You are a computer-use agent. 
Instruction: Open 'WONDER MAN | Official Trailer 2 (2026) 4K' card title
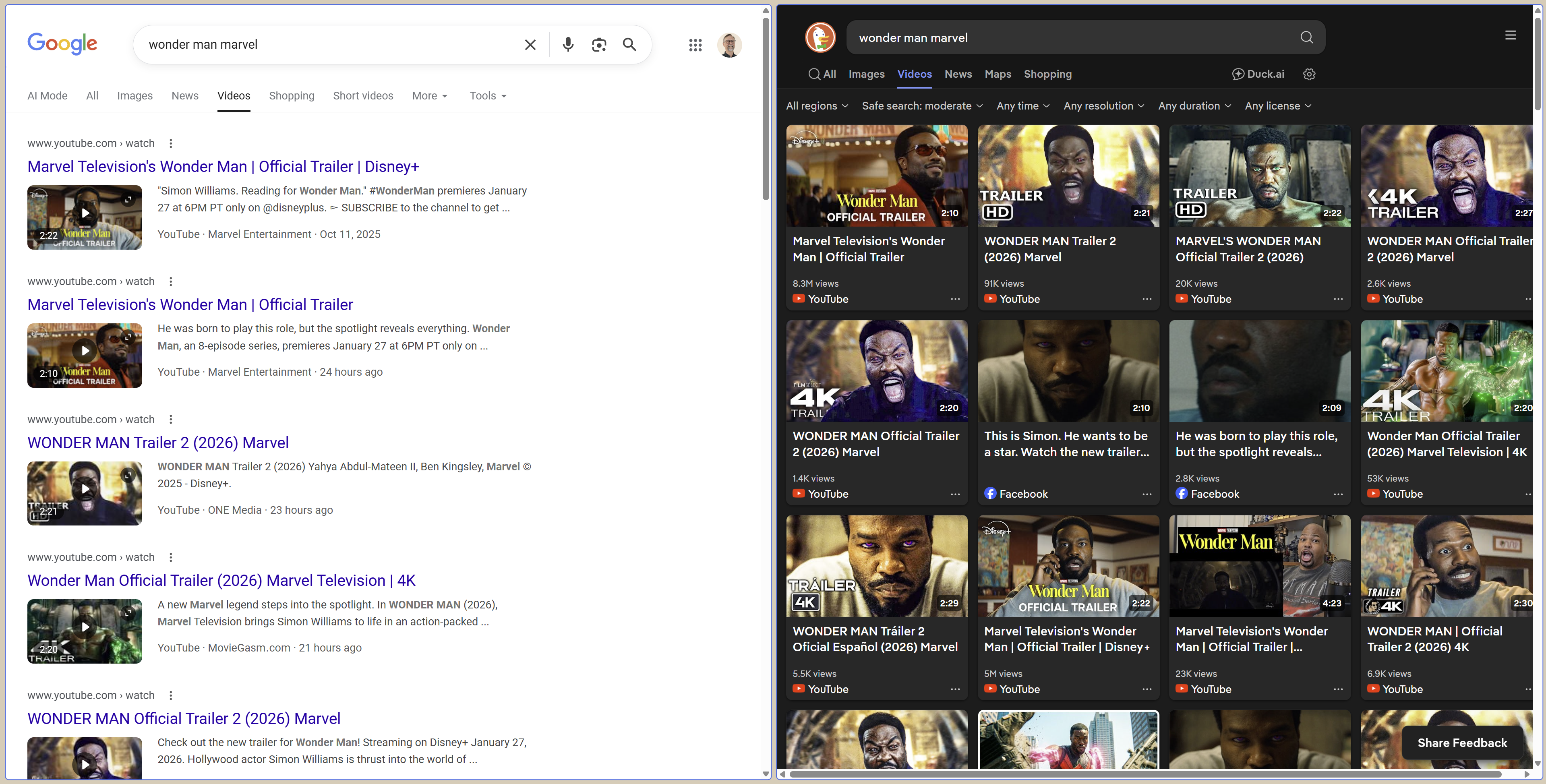(1434, 639)
